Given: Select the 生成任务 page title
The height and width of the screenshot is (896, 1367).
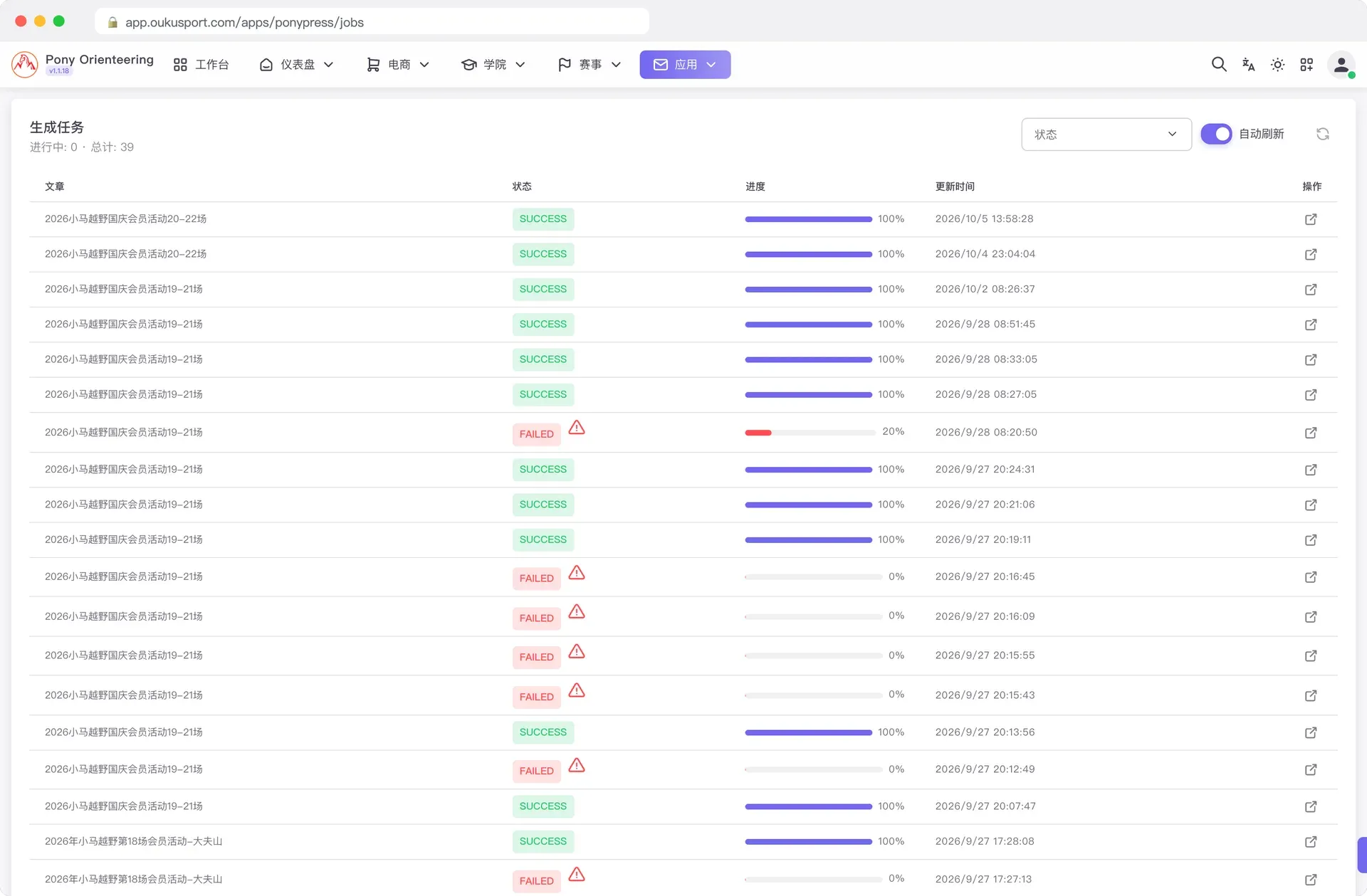Looking at the screenshot, I should [x=57, y=127].
